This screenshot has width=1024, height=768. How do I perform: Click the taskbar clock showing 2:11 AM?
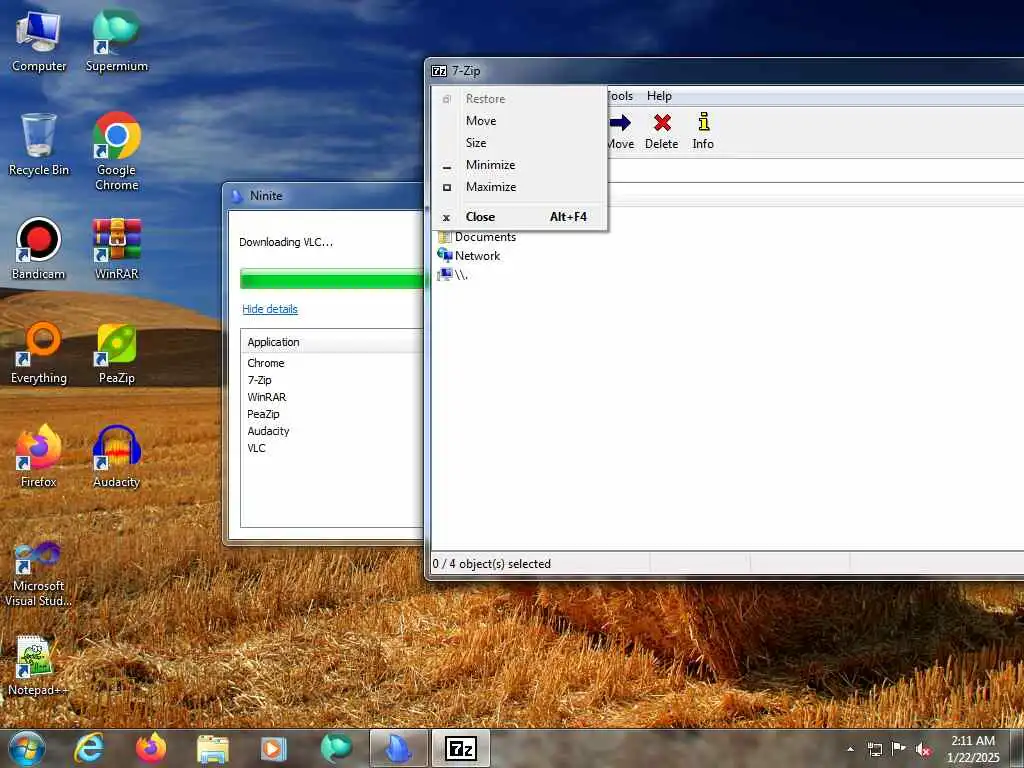click(x=972, y=749)
